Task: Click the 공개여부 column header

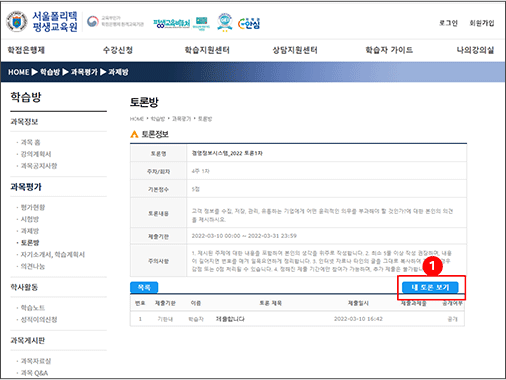Action: [x=452, y=303]
